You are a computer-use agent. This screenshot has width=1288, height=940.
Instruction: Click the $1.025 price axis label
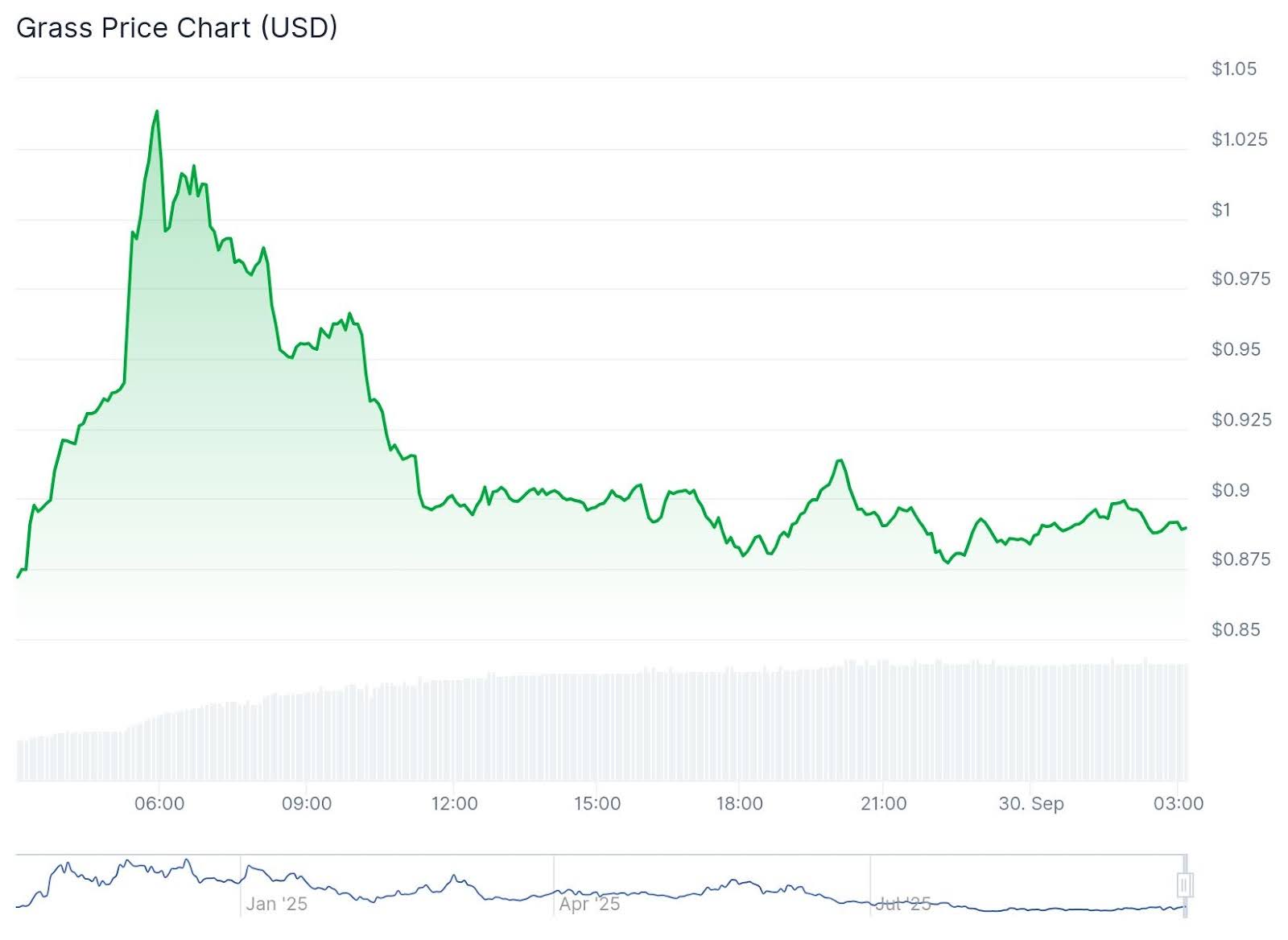point(1239,139)
